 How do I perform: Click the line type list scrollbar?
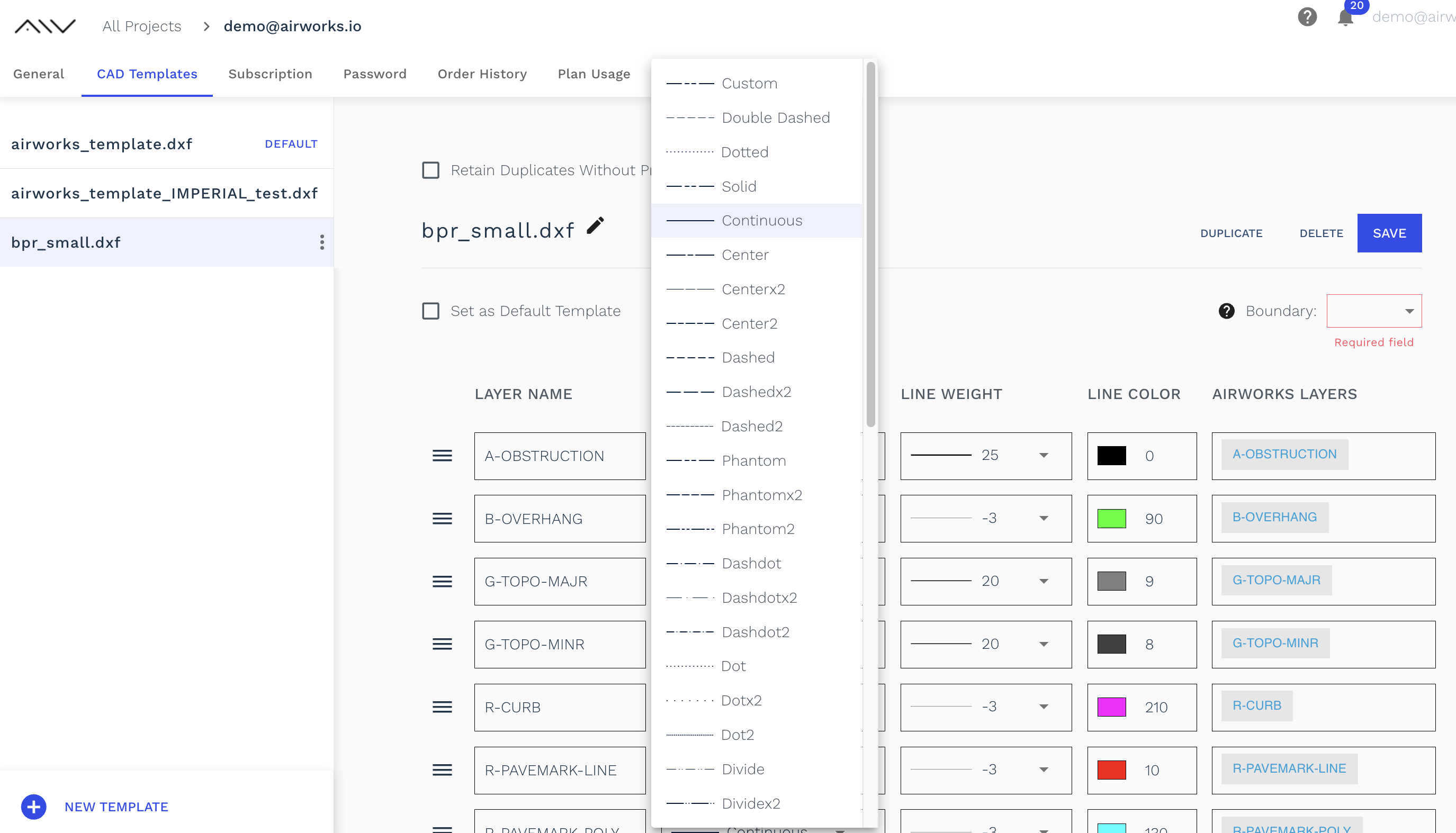[x=870, y=245]
